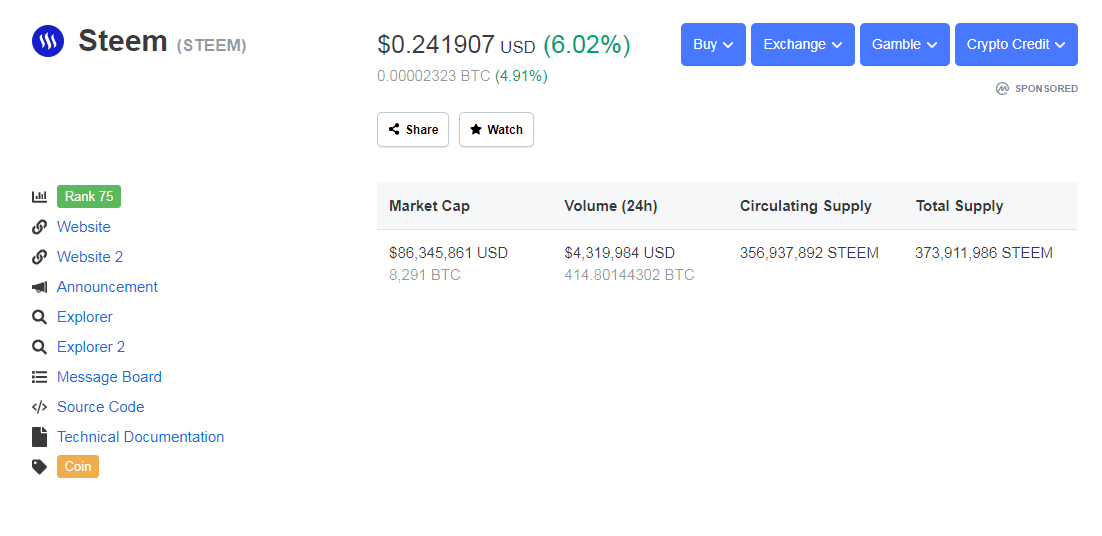1102x536 pixels.
Task: Click the 6.02% price change
Action: coord(587,45)
